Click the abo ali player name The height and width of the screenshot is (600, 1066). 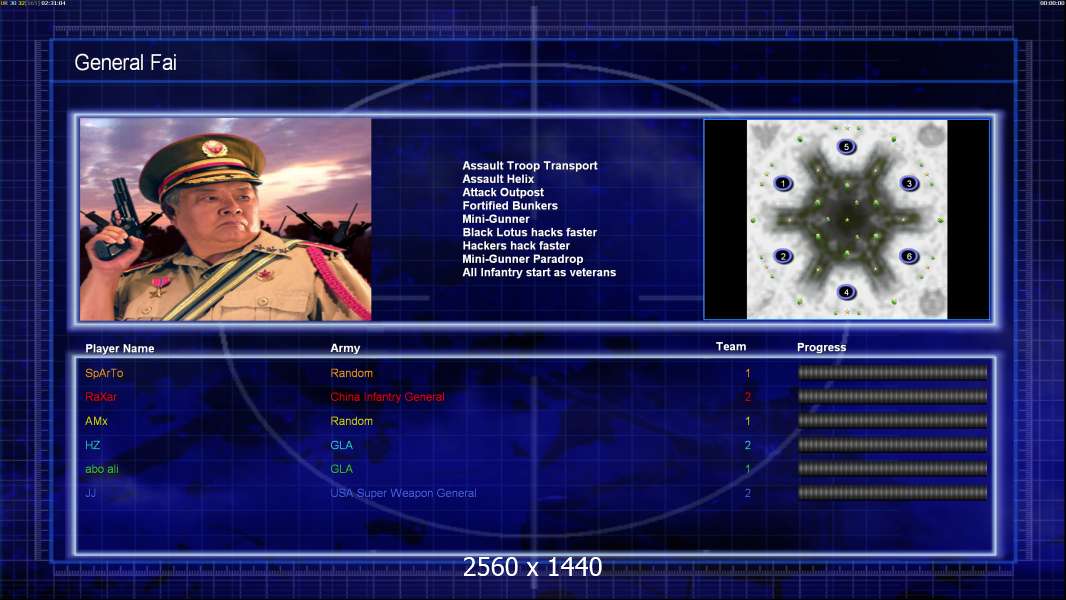101,469
